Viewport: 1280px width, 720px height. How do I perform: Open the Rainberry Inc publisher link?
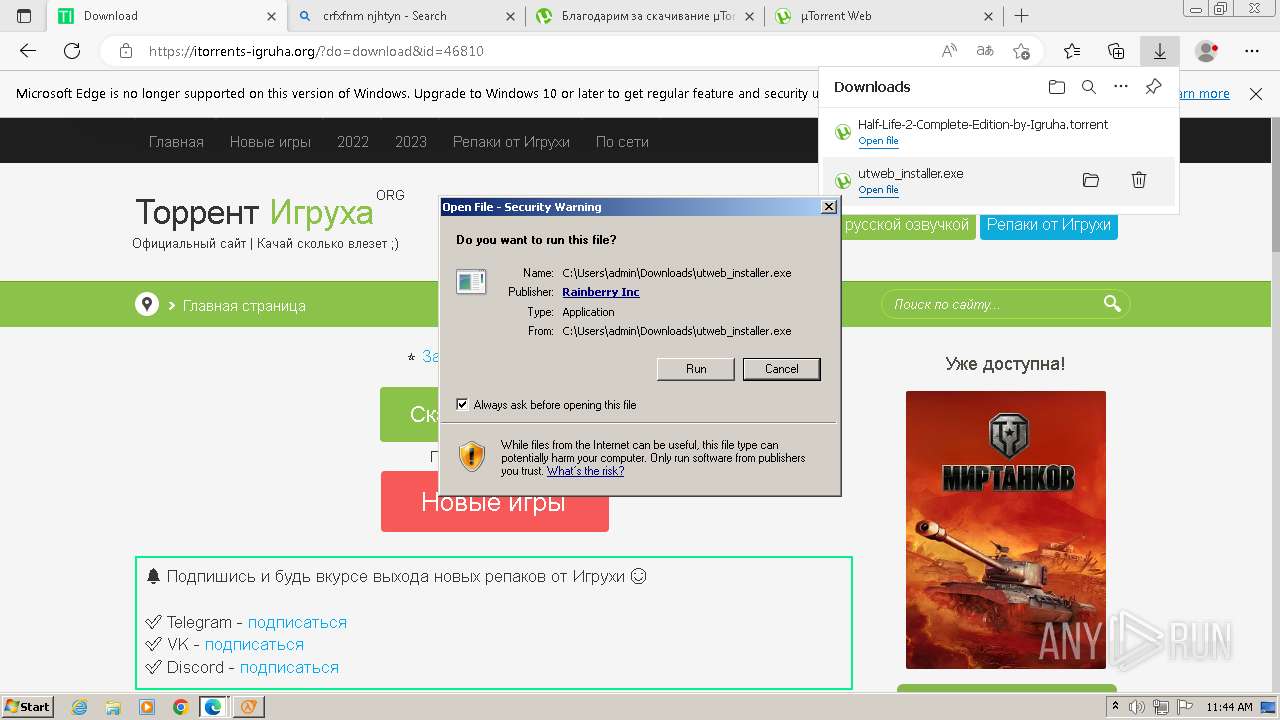(x=601, y=292)
